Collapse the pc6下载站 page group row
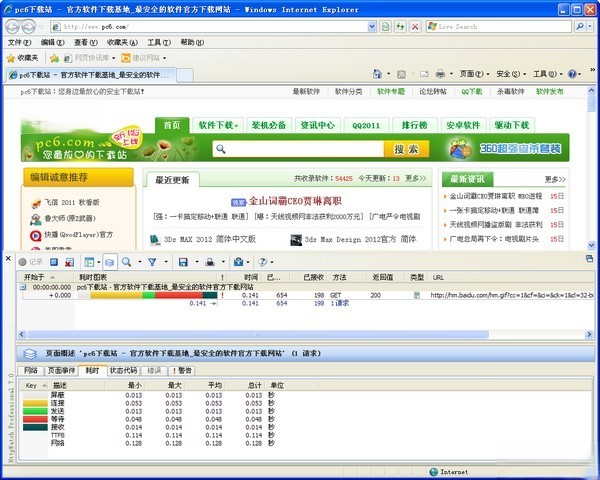Screen dimensions: 600x480 pyautogui.click(x=23, y=287)
